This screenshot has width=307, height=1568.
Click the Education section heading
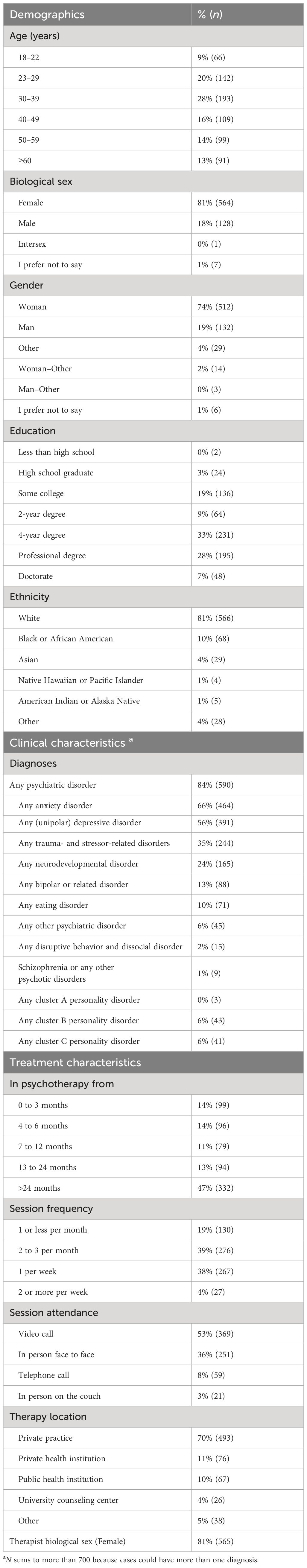pos(32,430)
